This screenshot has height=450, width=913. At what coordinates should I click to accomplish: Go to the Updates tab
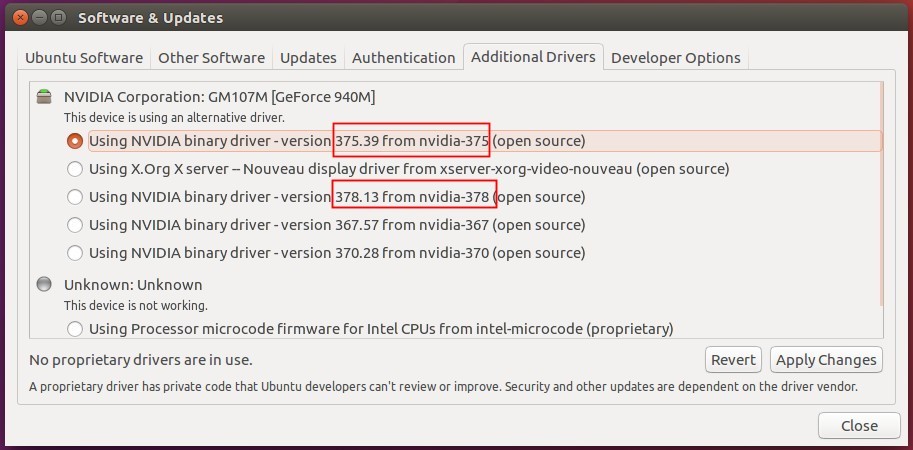308,58
